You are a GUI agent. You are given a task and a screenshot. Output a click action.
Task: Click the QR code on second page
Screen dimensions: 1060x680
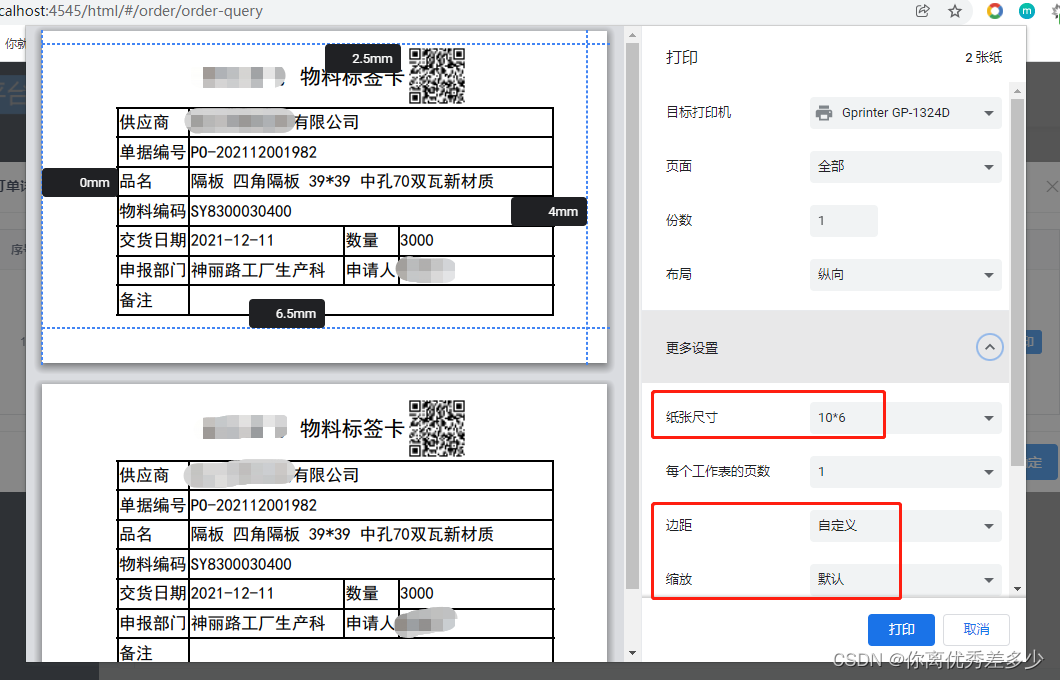[x=437, y=428]
